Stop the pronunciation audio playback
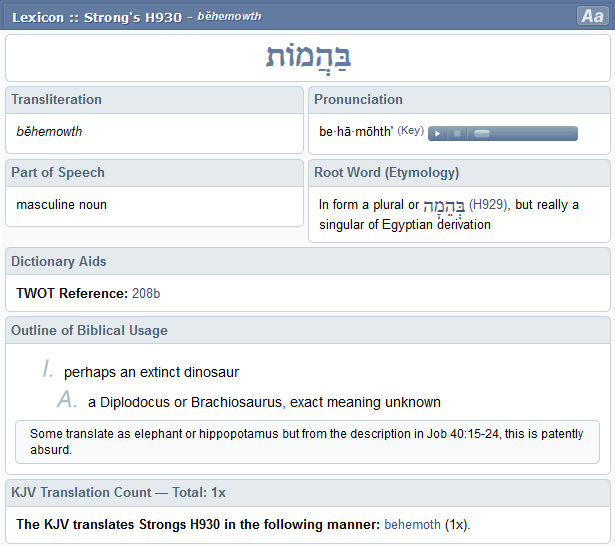 tap(456, 133)
